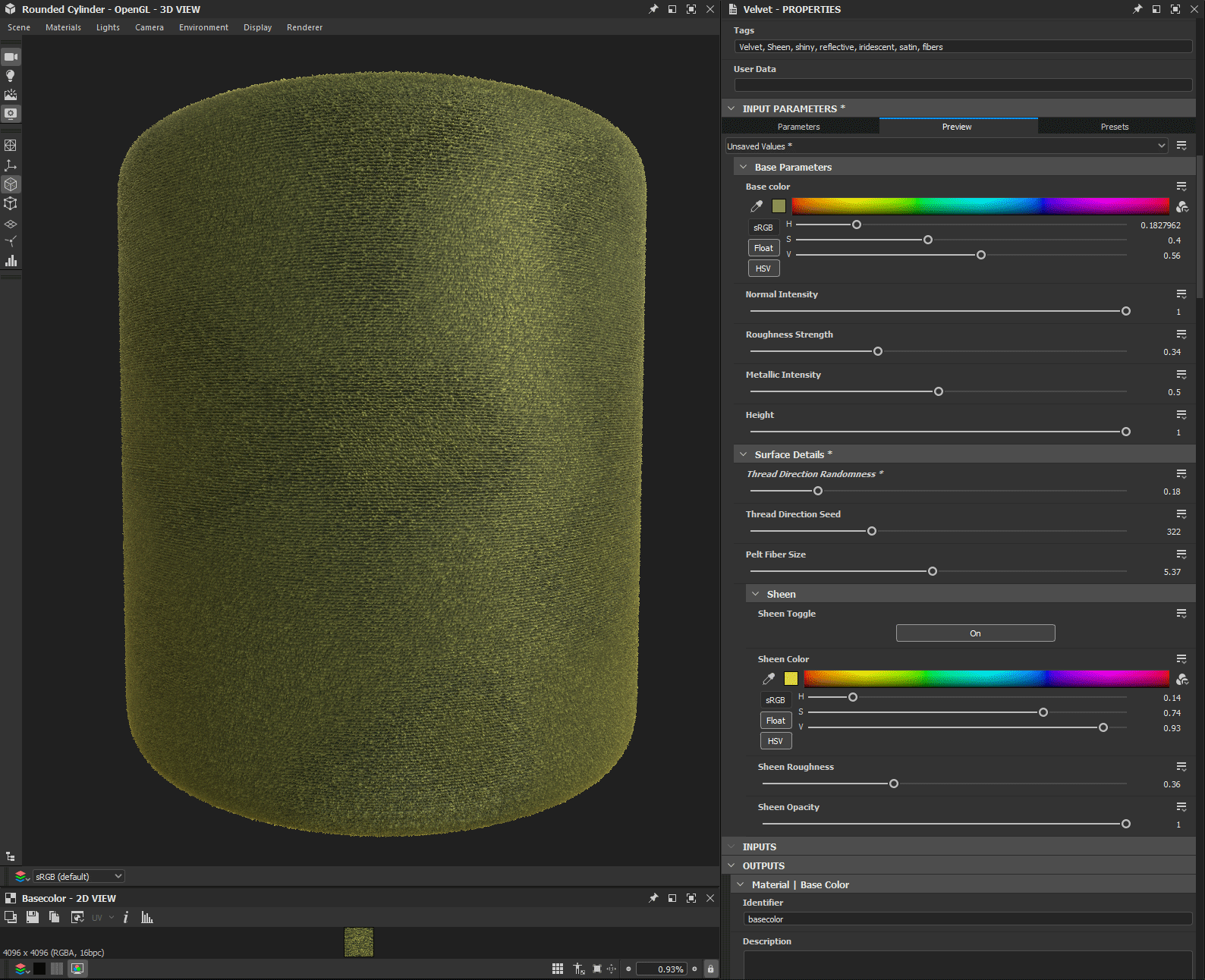Click the Base color hue gradient bar
The width and height of the screenshot is (1205, 980).
tap(980, 206)
